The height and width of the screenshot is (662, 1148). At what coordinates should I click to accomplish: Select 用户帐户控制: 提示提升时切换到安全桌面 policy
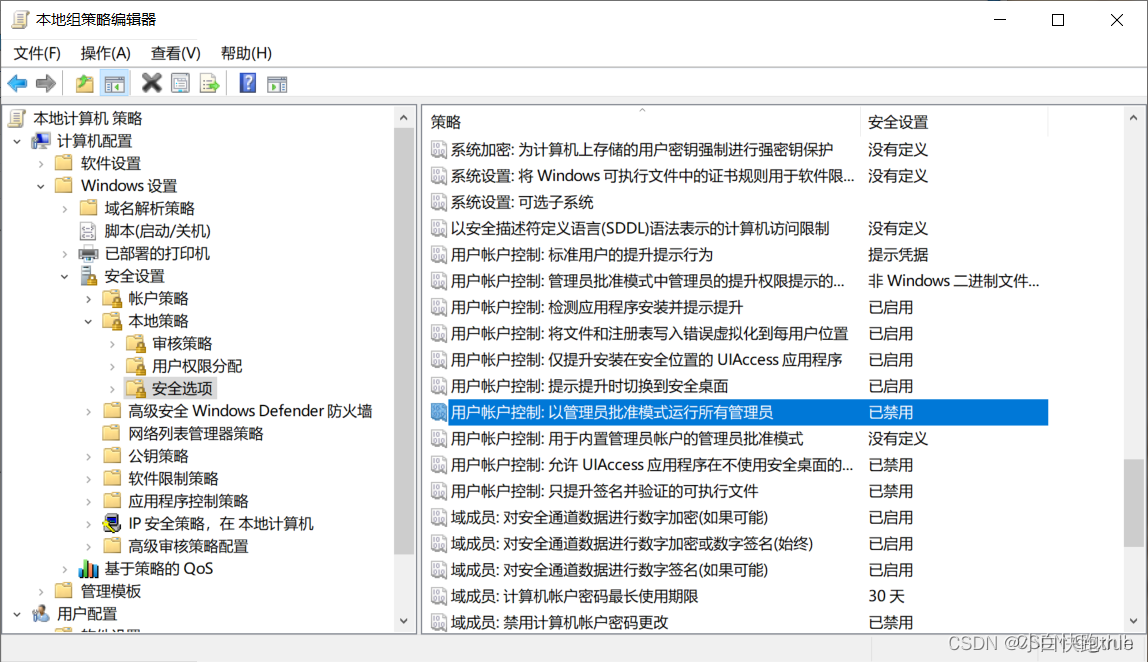(x=589, y=386)
